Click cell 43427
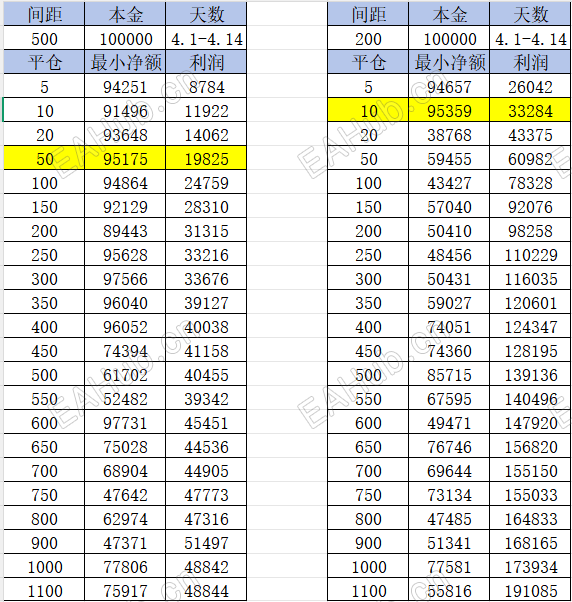Screen dimensions: 572x602 click(449, 182)
